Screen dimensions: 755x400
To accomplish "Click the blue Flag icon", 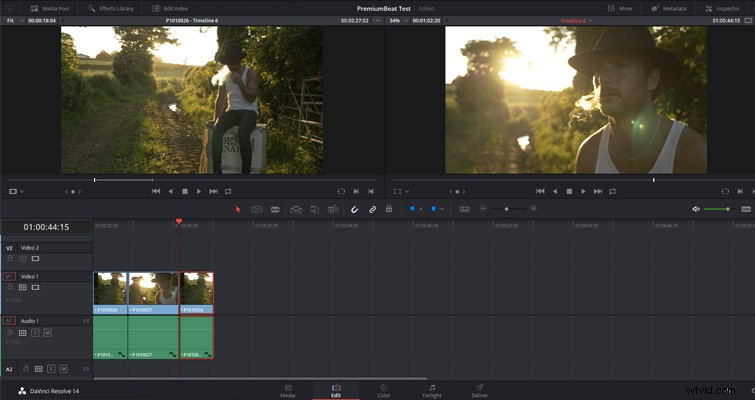I will (x=412, y=209).
